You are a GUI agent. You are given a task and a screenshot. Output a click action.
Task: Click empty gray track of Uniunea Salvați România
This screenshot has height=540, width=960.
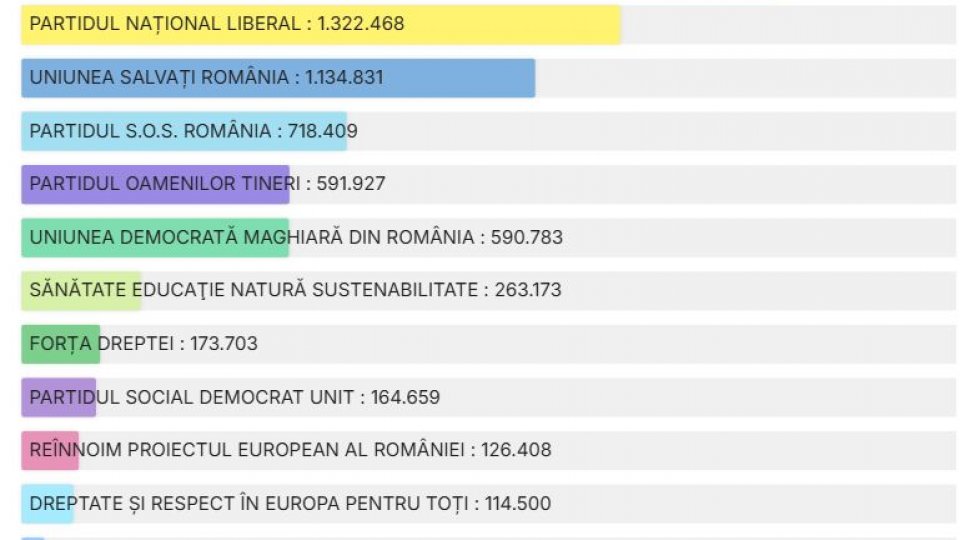click(745, 78)
